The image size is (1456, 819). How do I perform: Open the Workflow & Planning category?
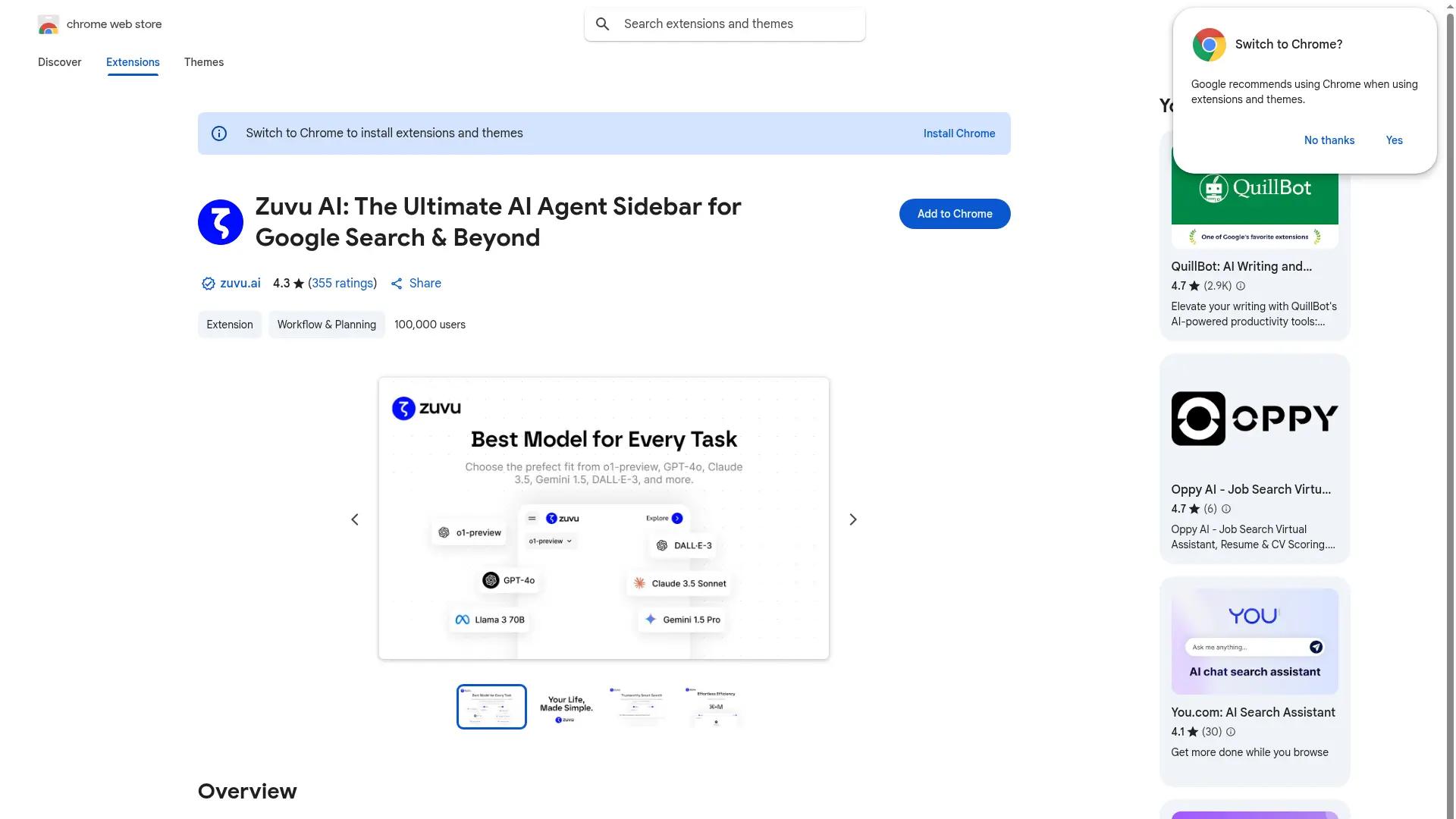(x=326, y=325)
